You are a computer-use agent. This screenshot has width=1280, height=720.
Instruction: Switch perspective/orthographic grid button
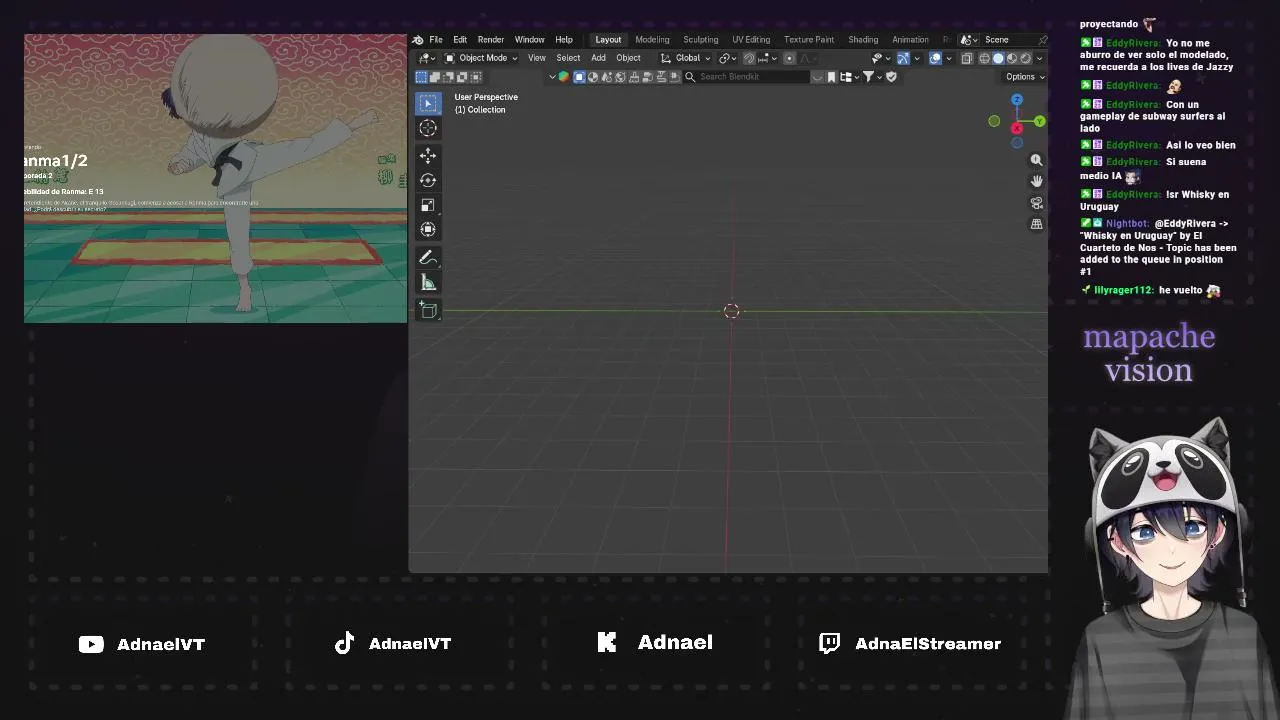[x=1036, y=224]
